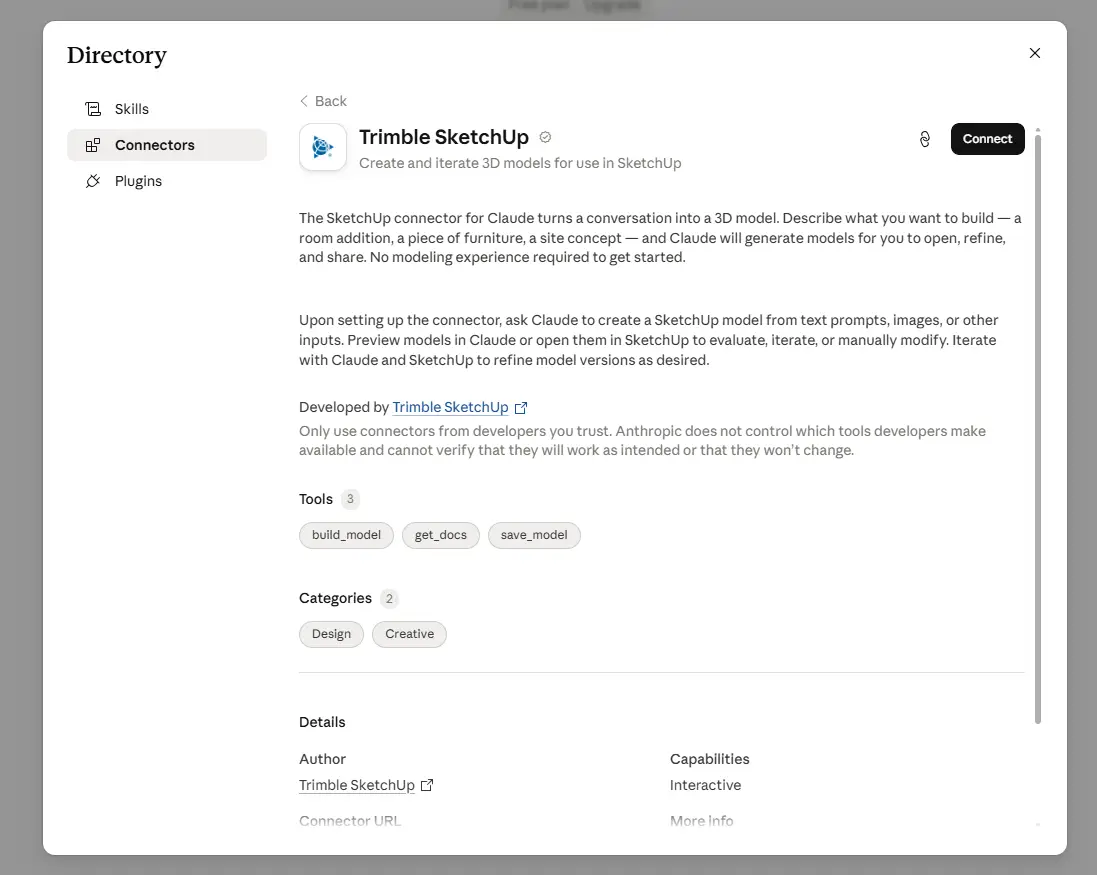Screen dimensions: 1097x875
Task: Click the Trimble SketchUp logo icon
Action: [323, 147]
